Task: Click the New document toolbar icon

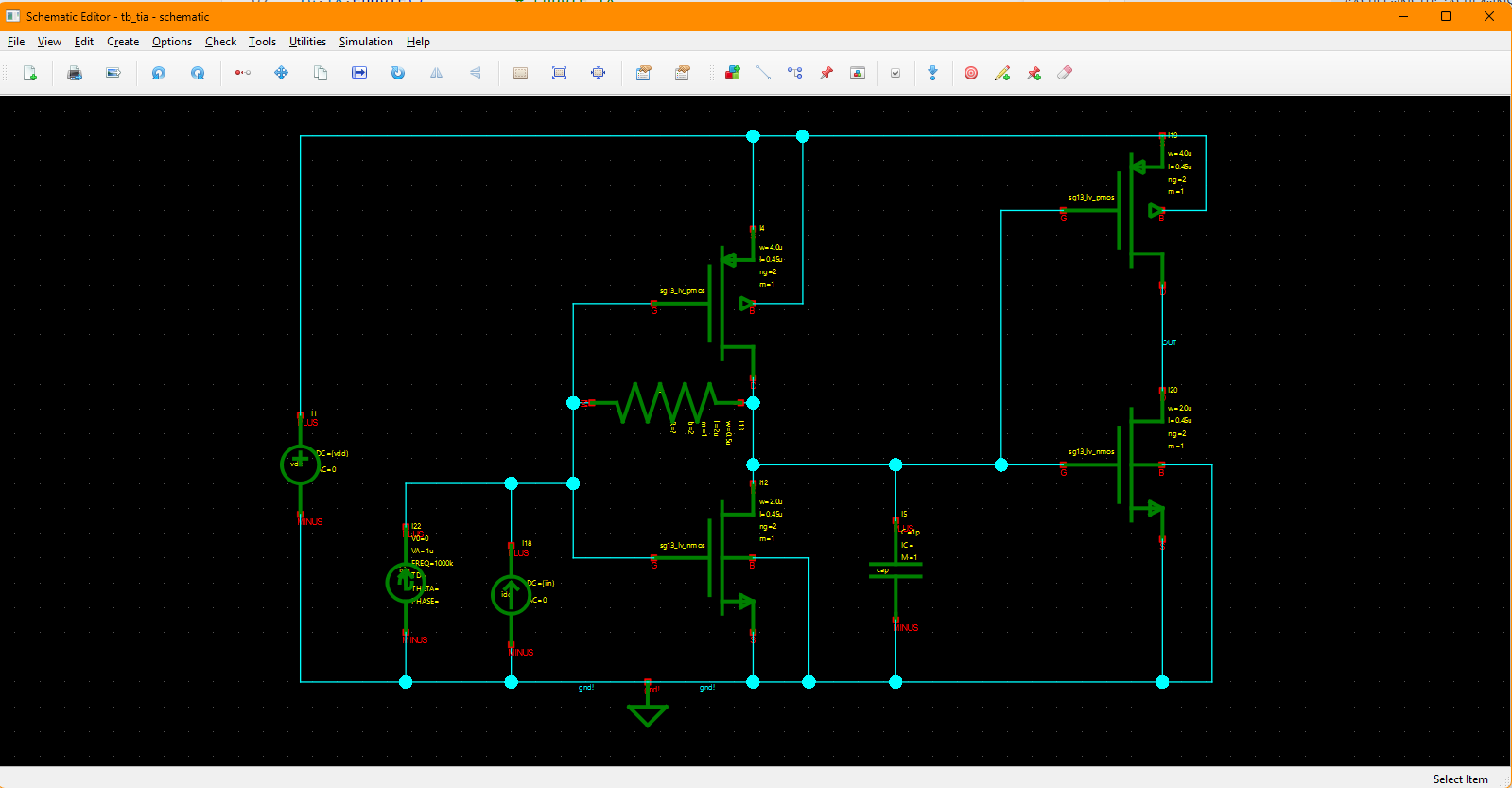Action: (29, 73)
